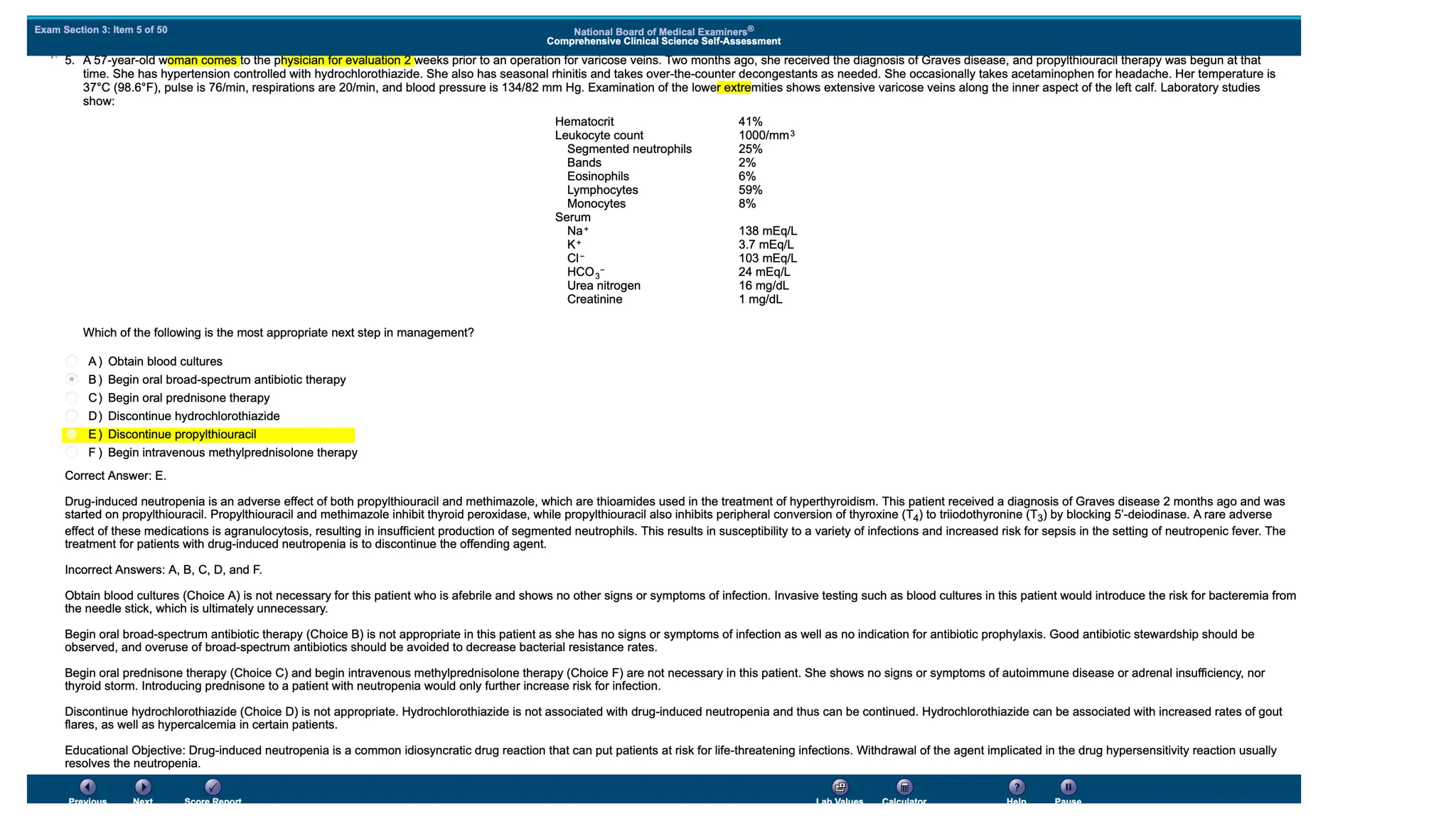Click the Exam Section 3 item label

101,30
